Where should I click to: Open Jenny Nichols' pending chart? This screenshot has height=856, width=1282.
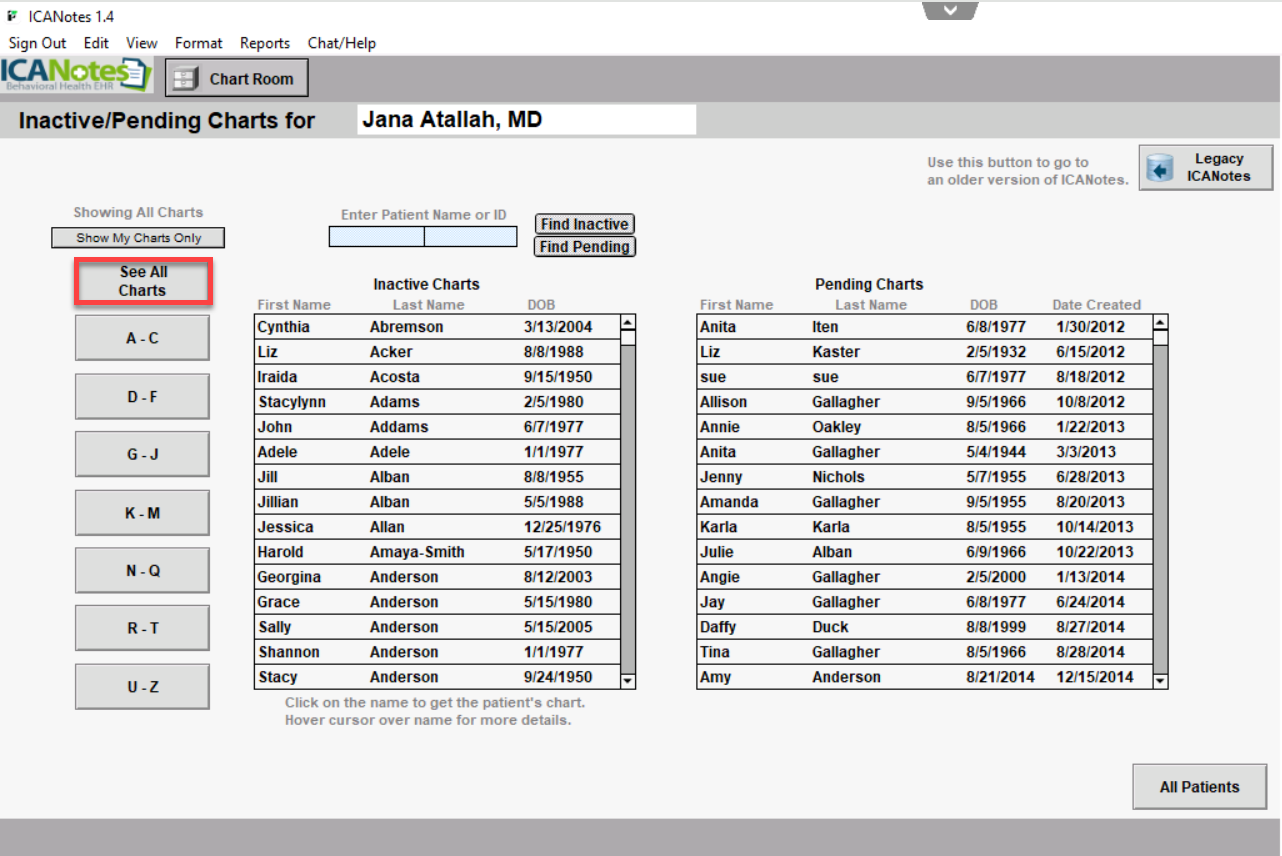pos(925,477)
